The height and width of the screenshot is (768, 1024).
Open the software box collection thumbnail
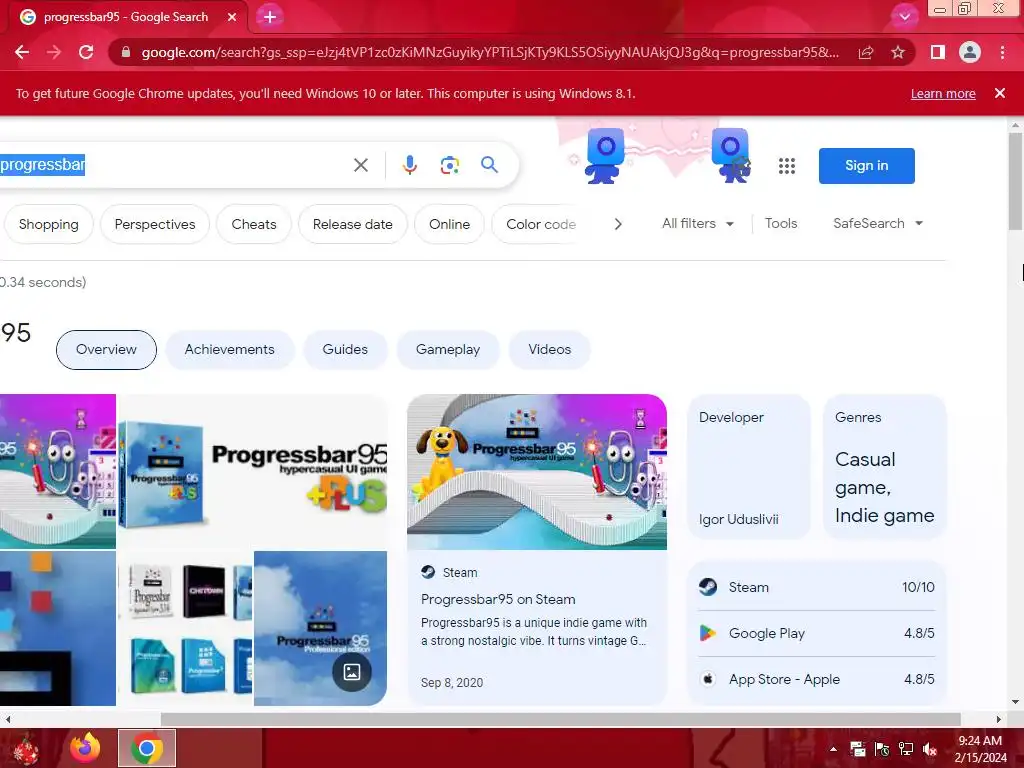[185, 628]
